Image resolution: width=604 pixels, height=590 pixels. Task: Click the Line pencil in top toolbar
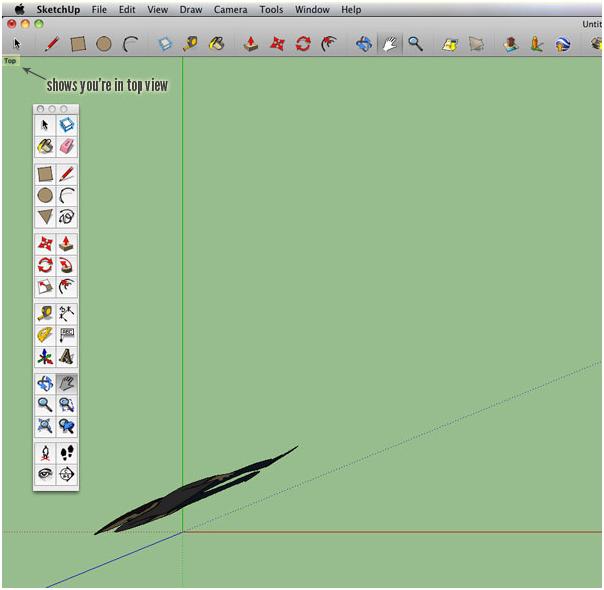(x=52, y=44)
